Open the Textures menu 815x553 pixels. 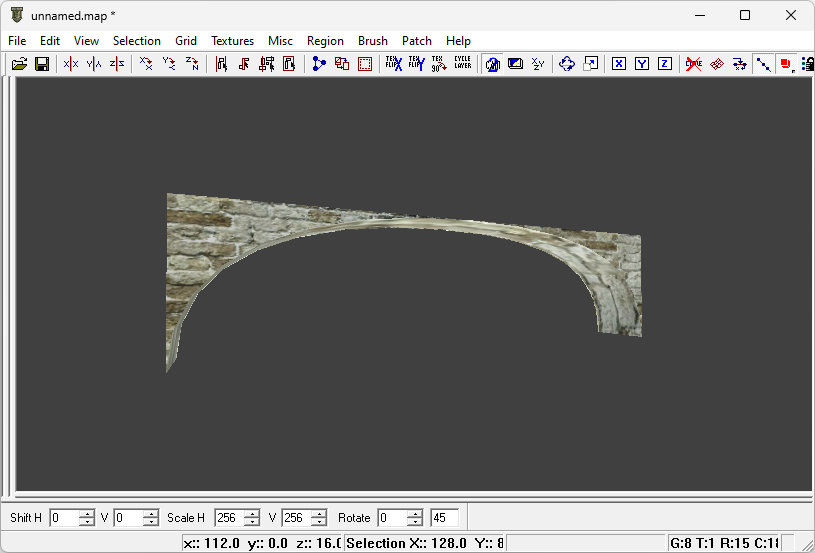pos(232,41)
